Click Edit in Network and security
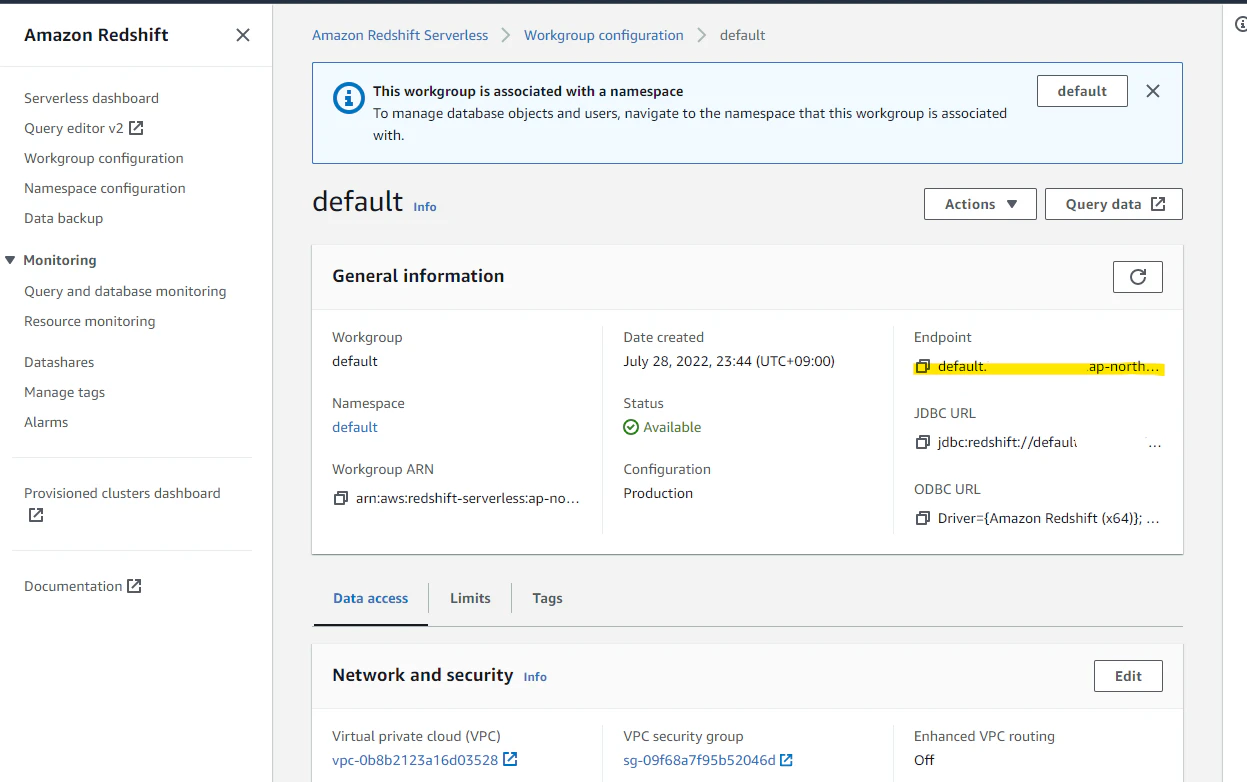Image resolution: width=1247 pixels, height=782 pixels. click(1128, 676)
